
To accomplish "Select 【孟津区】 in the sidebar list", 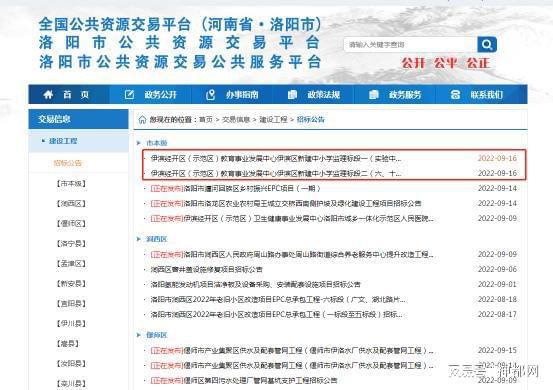I will (71, 264).
